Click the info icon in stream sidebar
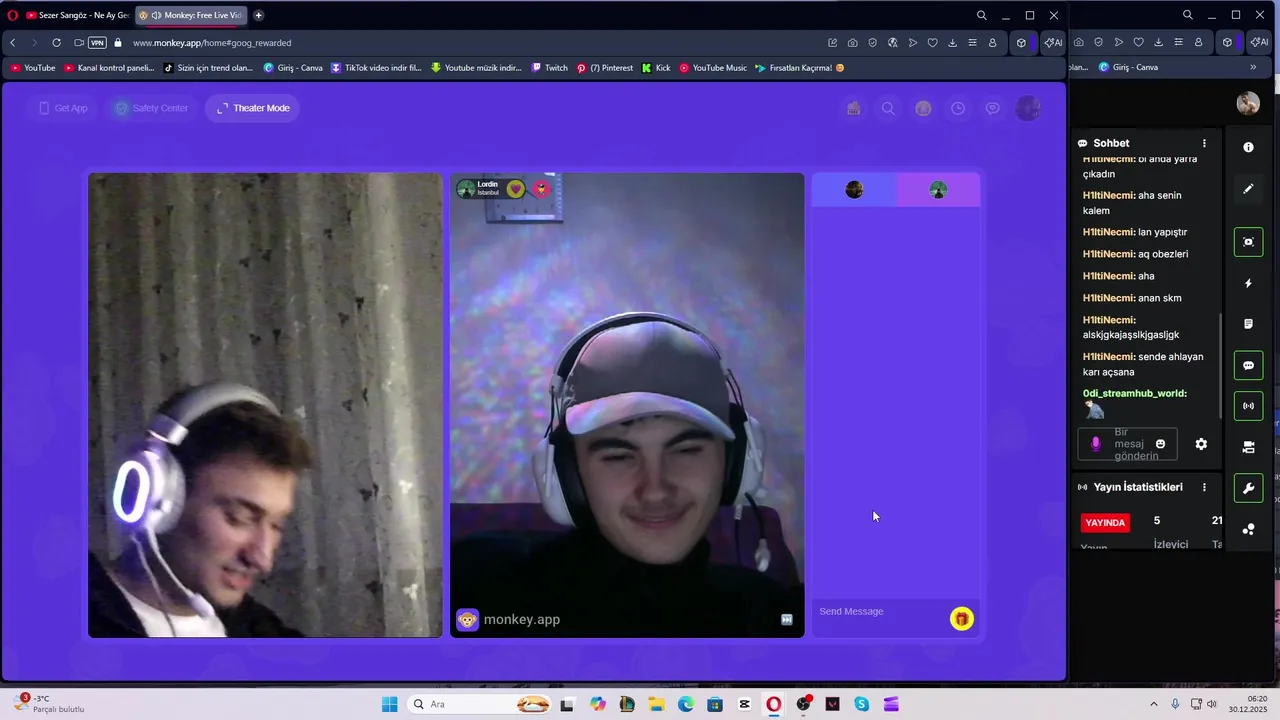Viewport: 1280px width, 720px height. [1248, 147]
